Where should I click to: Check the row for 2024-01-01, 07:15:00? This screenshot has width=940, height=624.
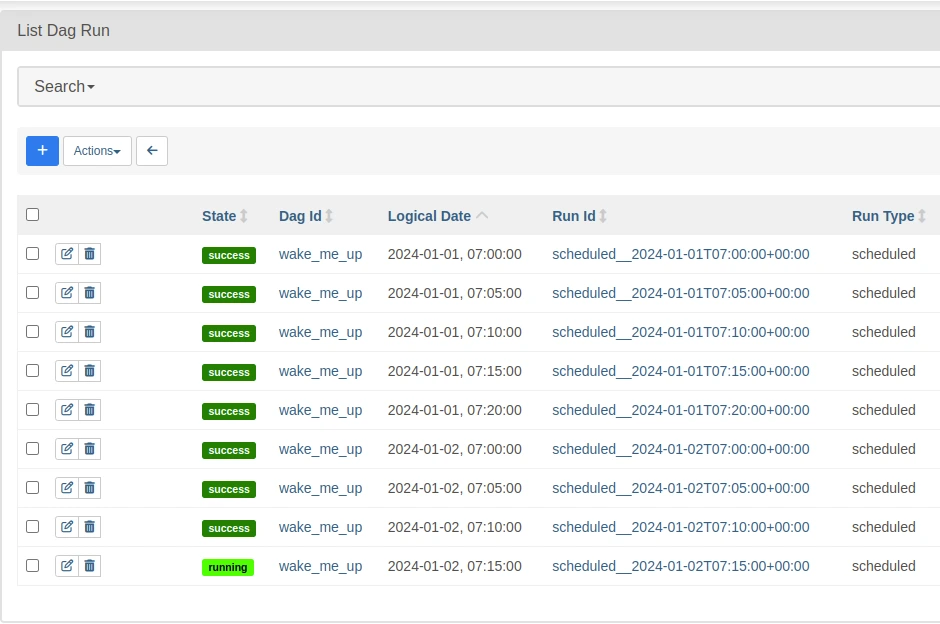click(32, 370)
